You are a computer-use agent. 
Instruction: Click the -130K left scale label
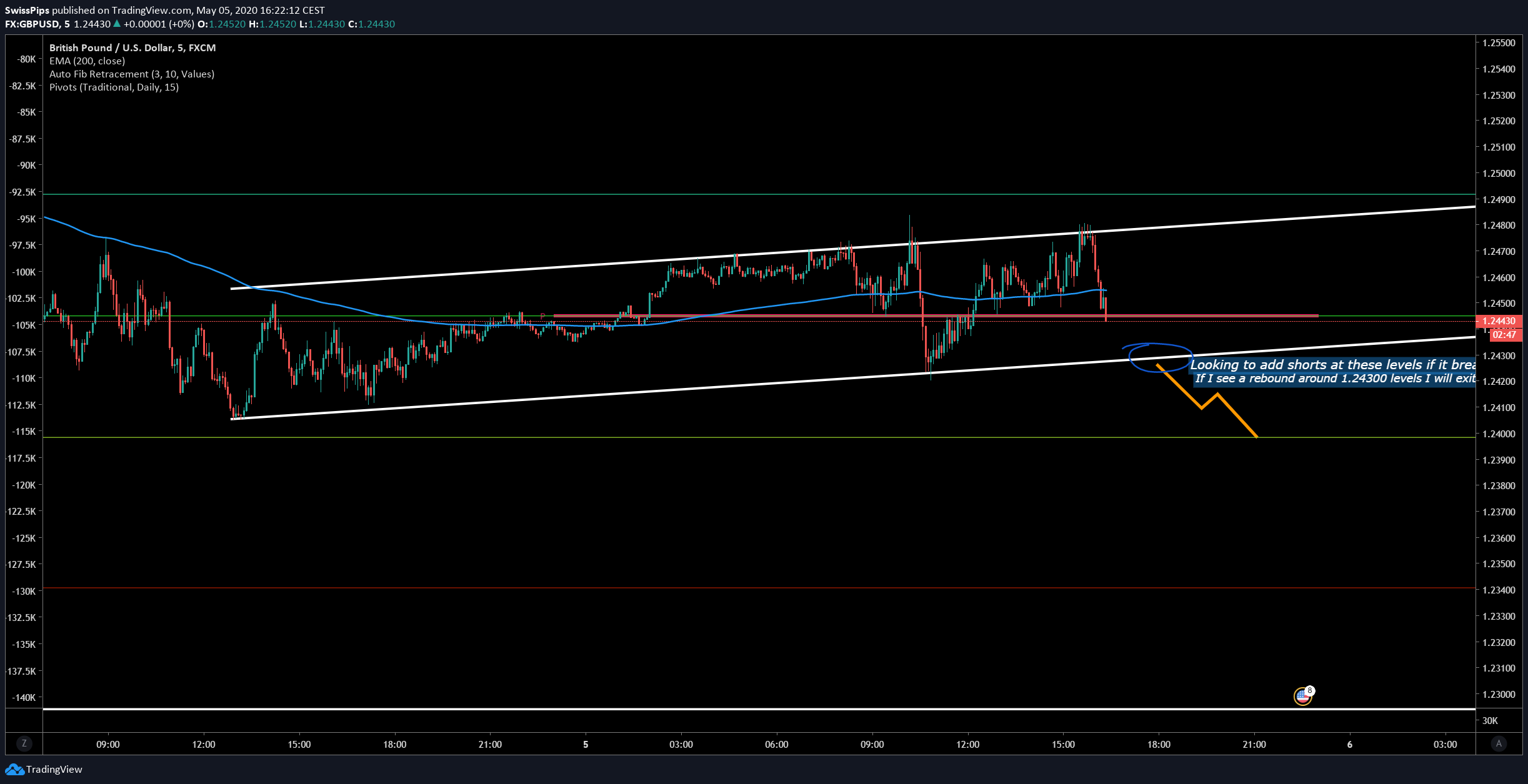coord(23,591)
